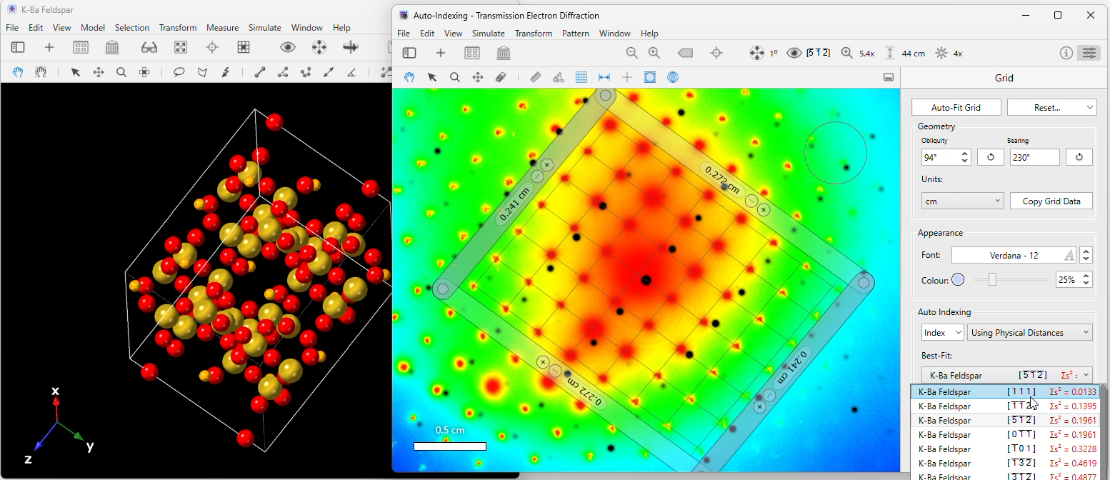The width and height of the screenshot is (1110, 480).
Task: Click the plus icon in K-Ba Feldspar toolbar
Action: click(x=49, y=47)
